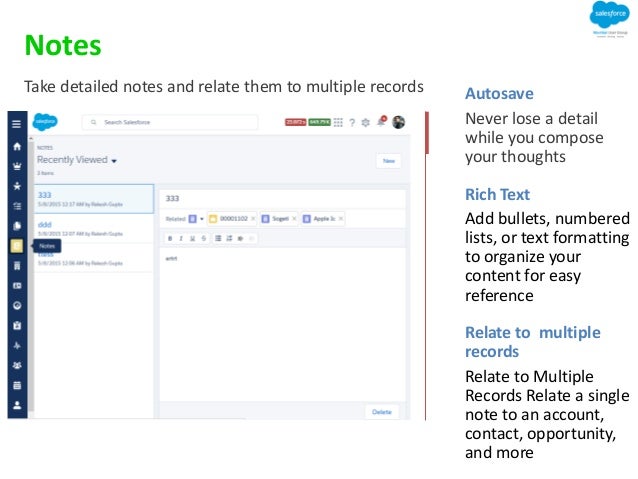Toggle Strikethrough formatting
The image size is (638, 479).
203,238
